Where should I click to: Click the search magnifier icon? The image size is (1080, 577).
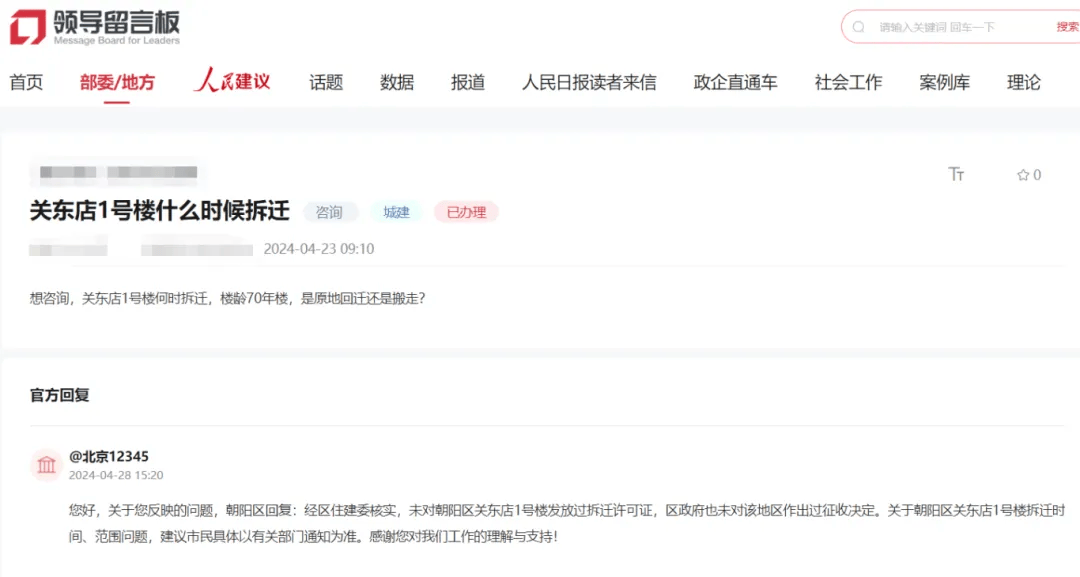click(858, 27)
